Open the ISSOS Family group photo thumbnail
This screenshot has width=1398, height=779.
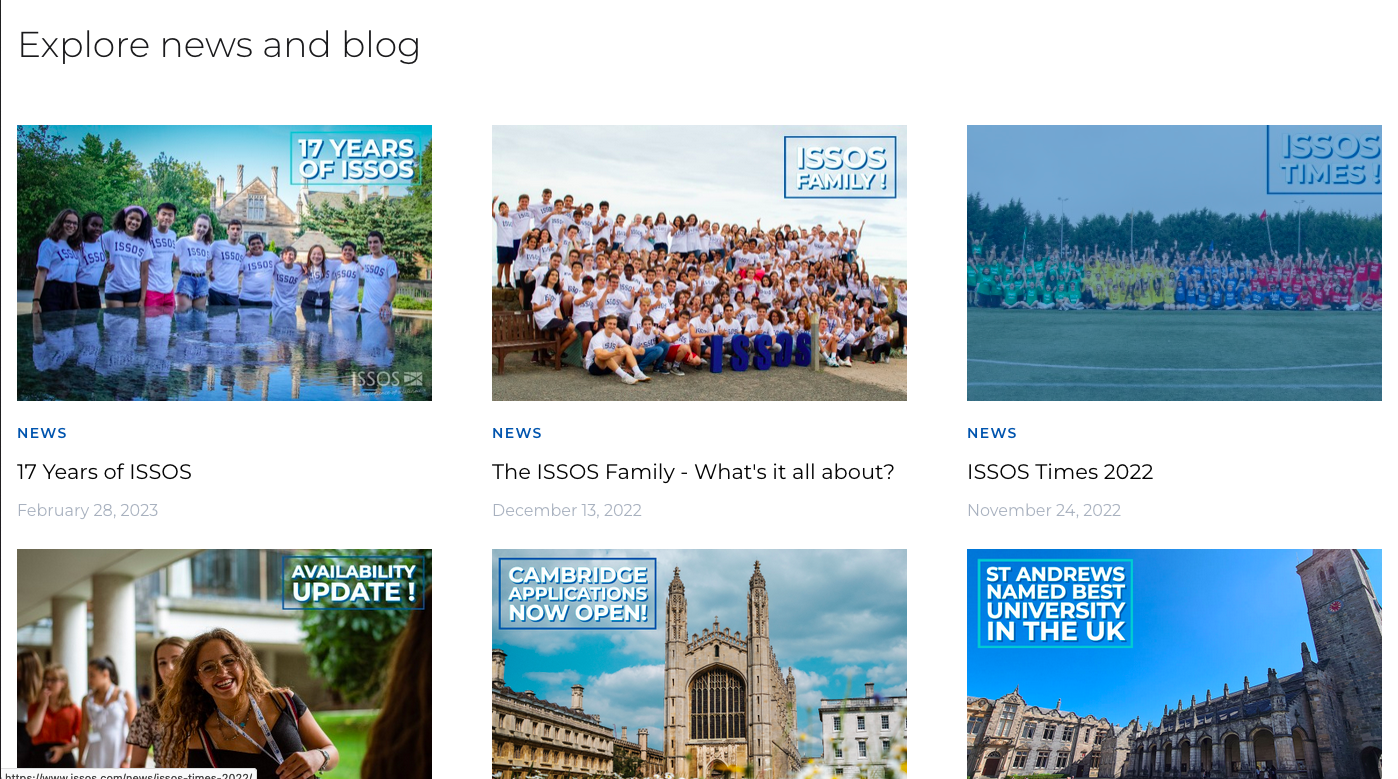tap(699, 263)
